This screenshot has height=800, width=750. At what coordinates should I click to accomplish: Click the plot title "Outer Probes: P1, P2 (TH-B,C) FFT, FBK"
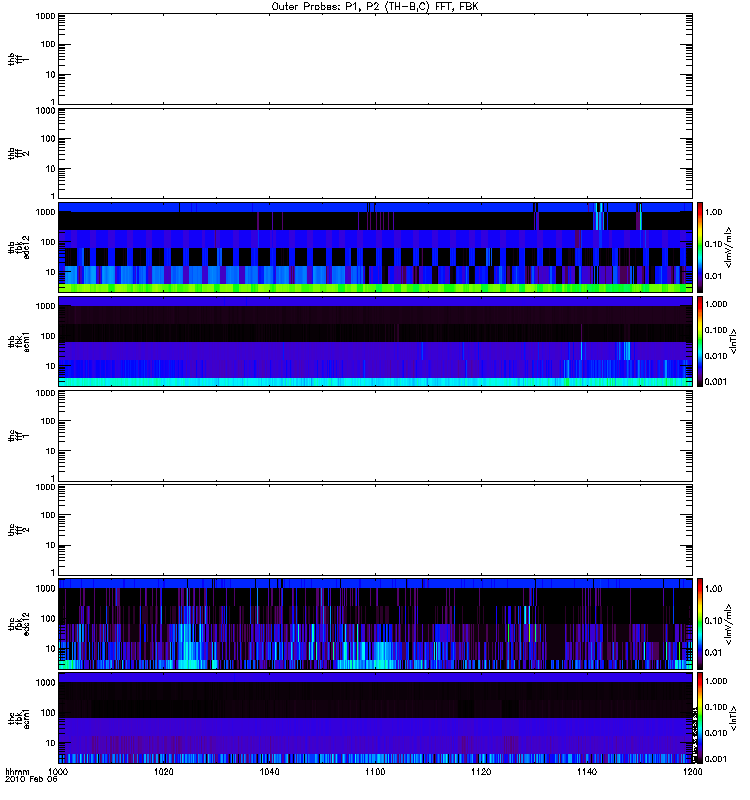(x=375, y=7)
